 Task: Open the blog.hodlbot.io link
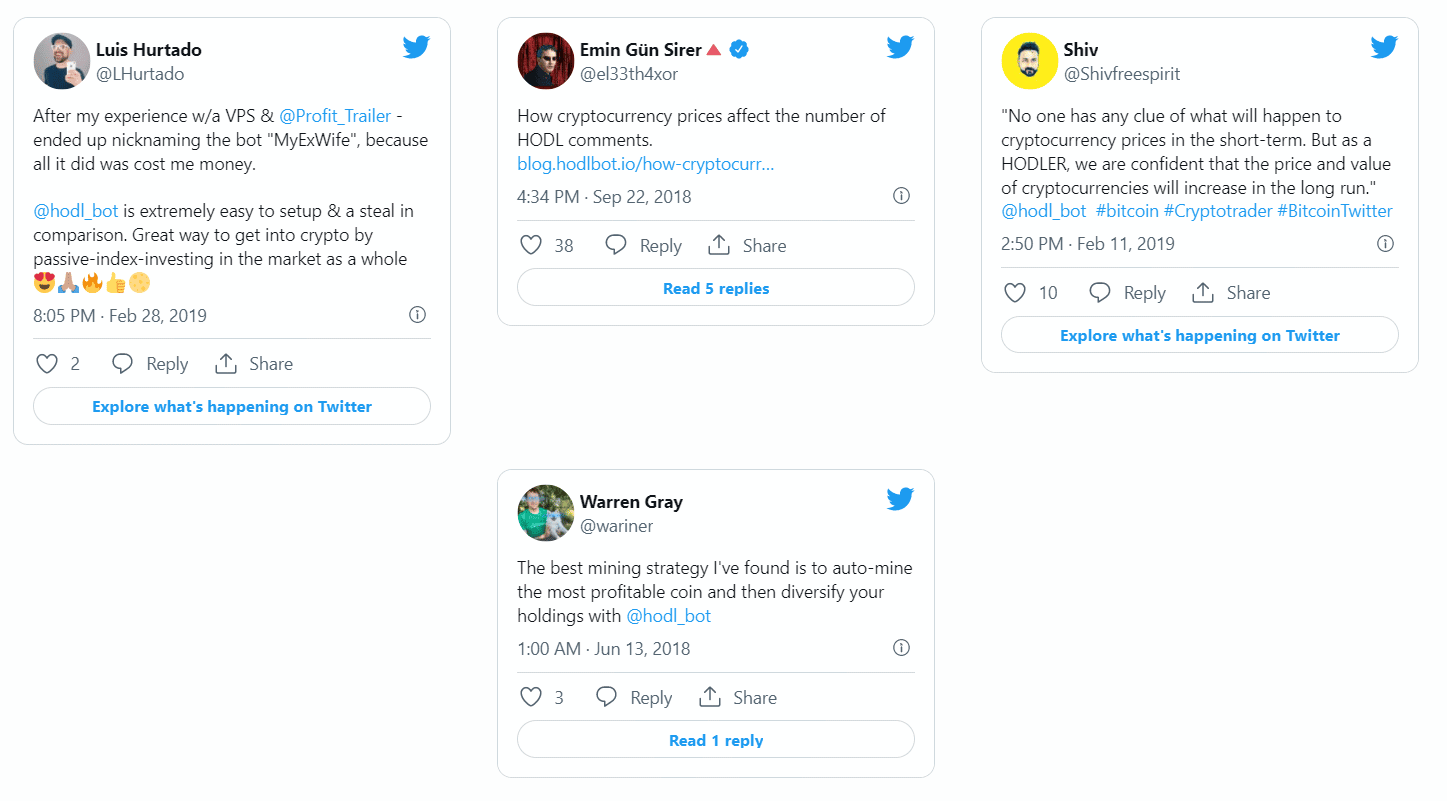646,163
